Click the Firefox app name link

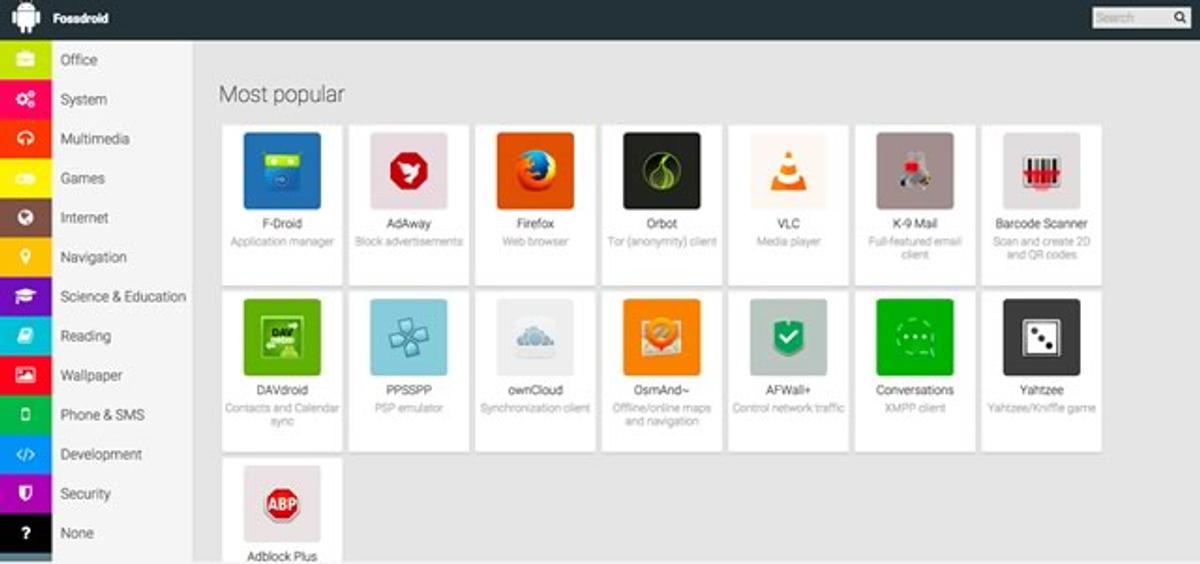click(535, 224)
